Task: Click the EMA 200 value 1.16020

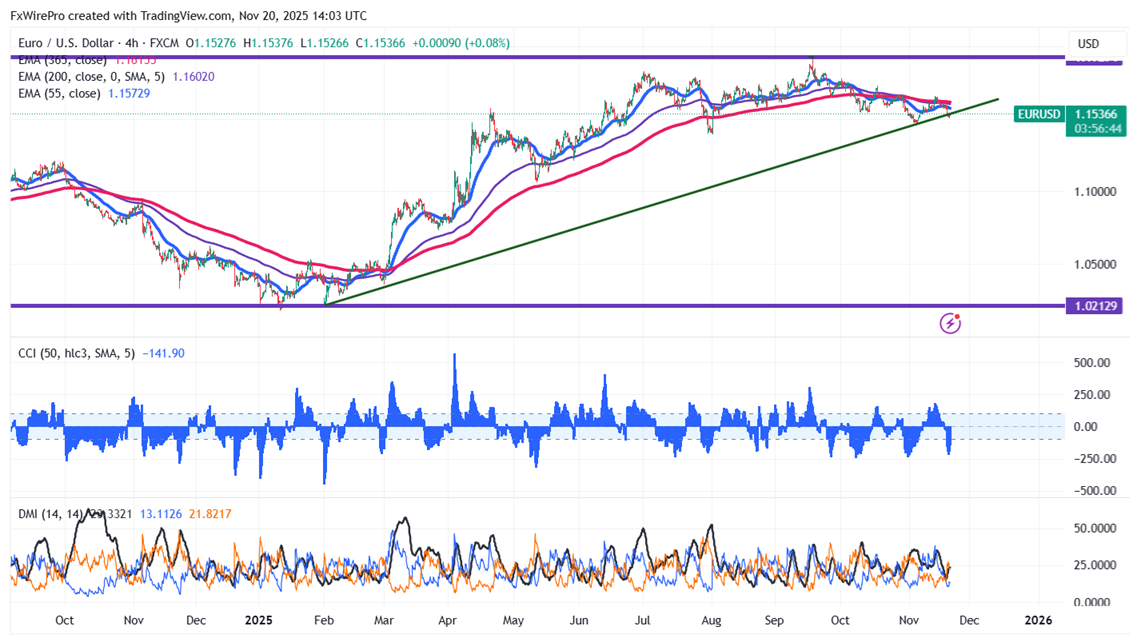Action: click(193, 76)
